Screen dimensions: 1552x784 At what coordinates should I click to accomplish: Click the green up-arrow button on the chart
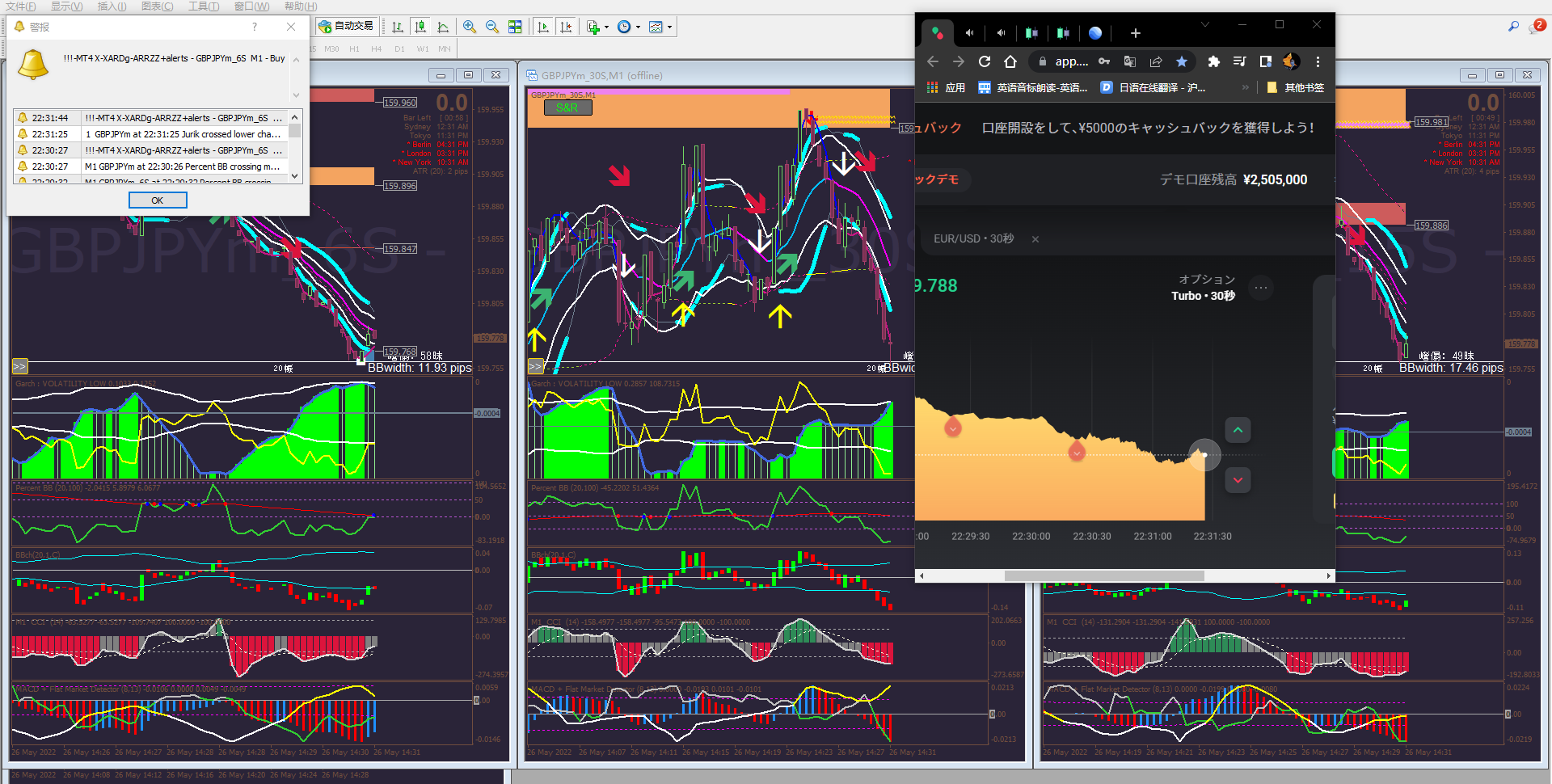pos(1238,430)
